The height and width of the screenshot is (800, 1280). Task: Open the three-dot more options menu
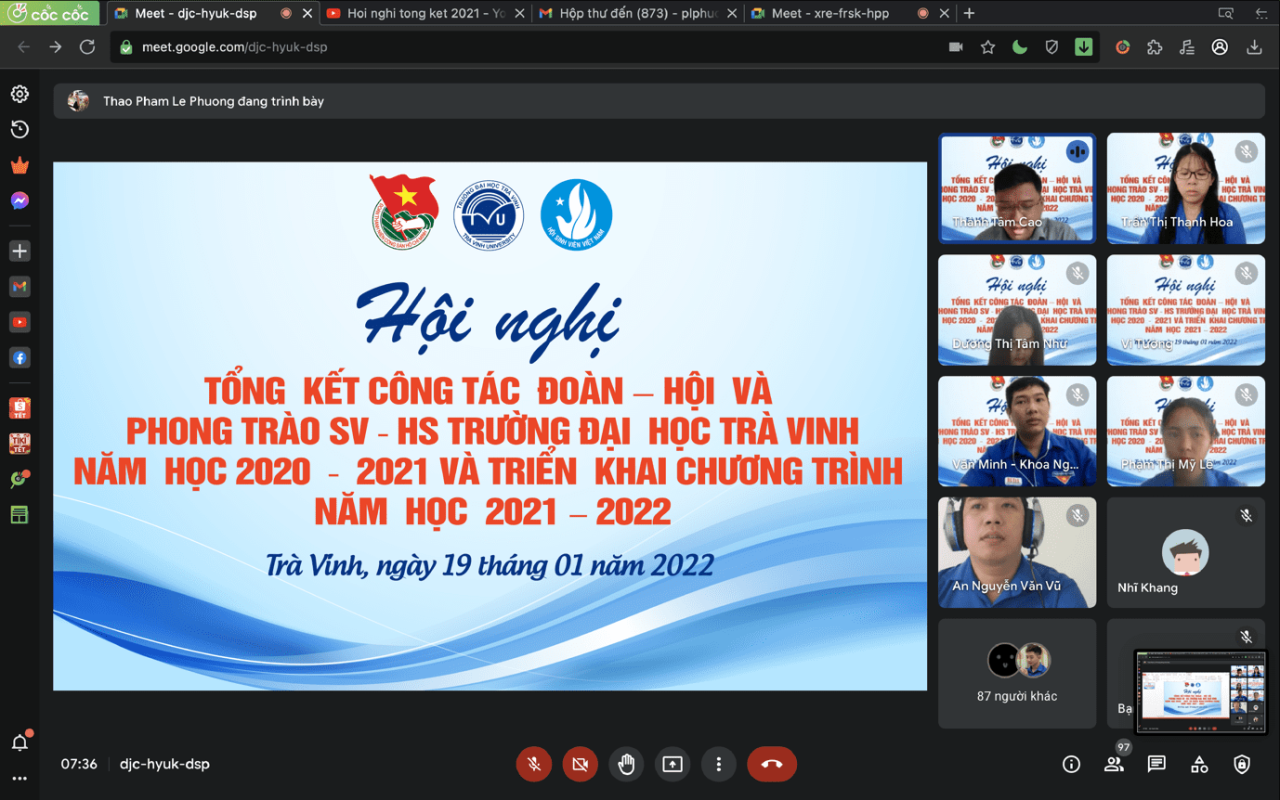tap(718, 764)
